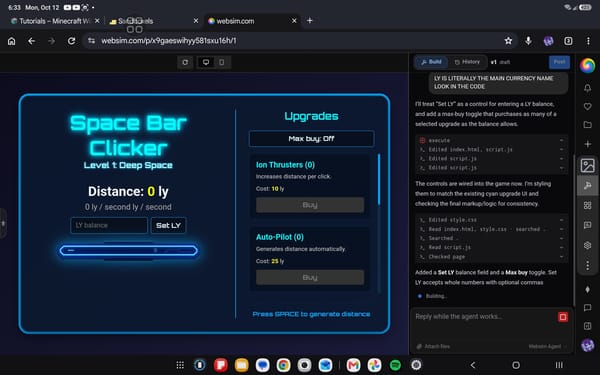Stop the agent with red stop button

pos(562,317)
